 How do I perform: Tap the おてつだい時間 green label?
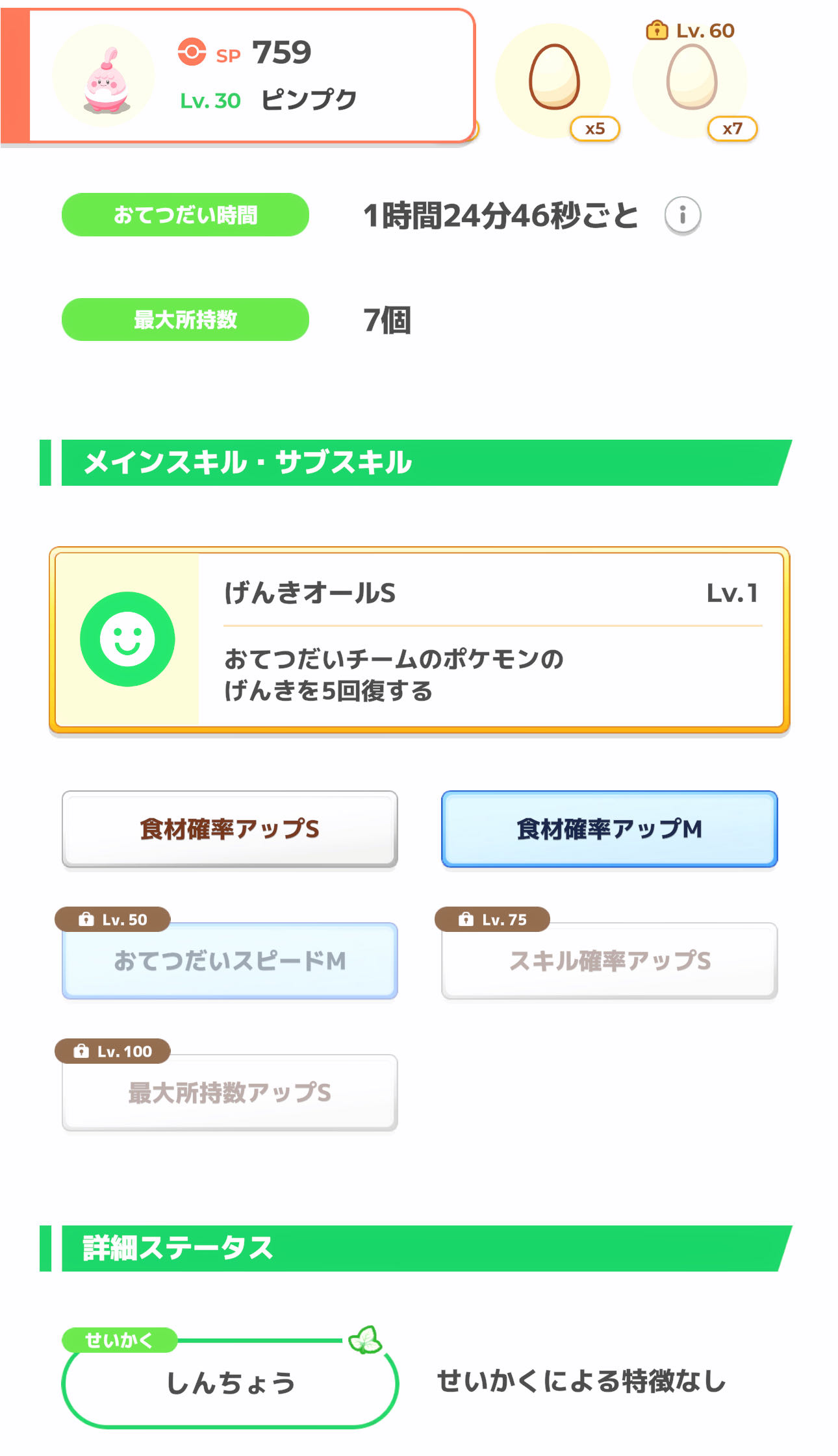(x=185, y=215)
